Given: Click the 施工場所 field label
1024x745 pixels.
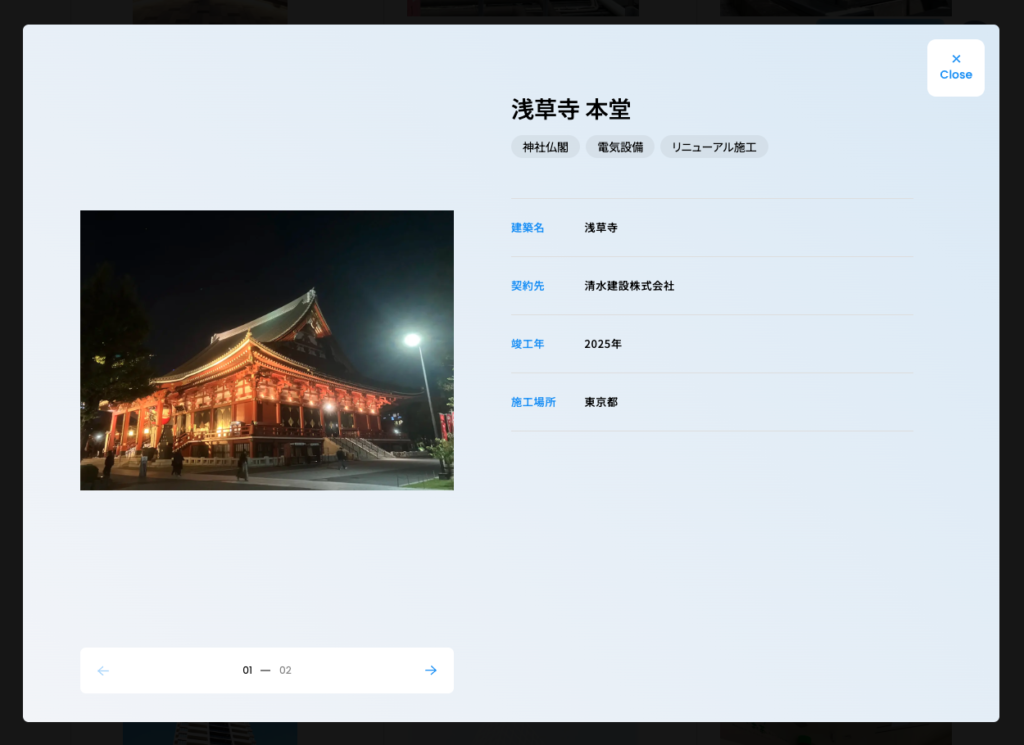Looking at the screenshot, I should pos(533,402).
